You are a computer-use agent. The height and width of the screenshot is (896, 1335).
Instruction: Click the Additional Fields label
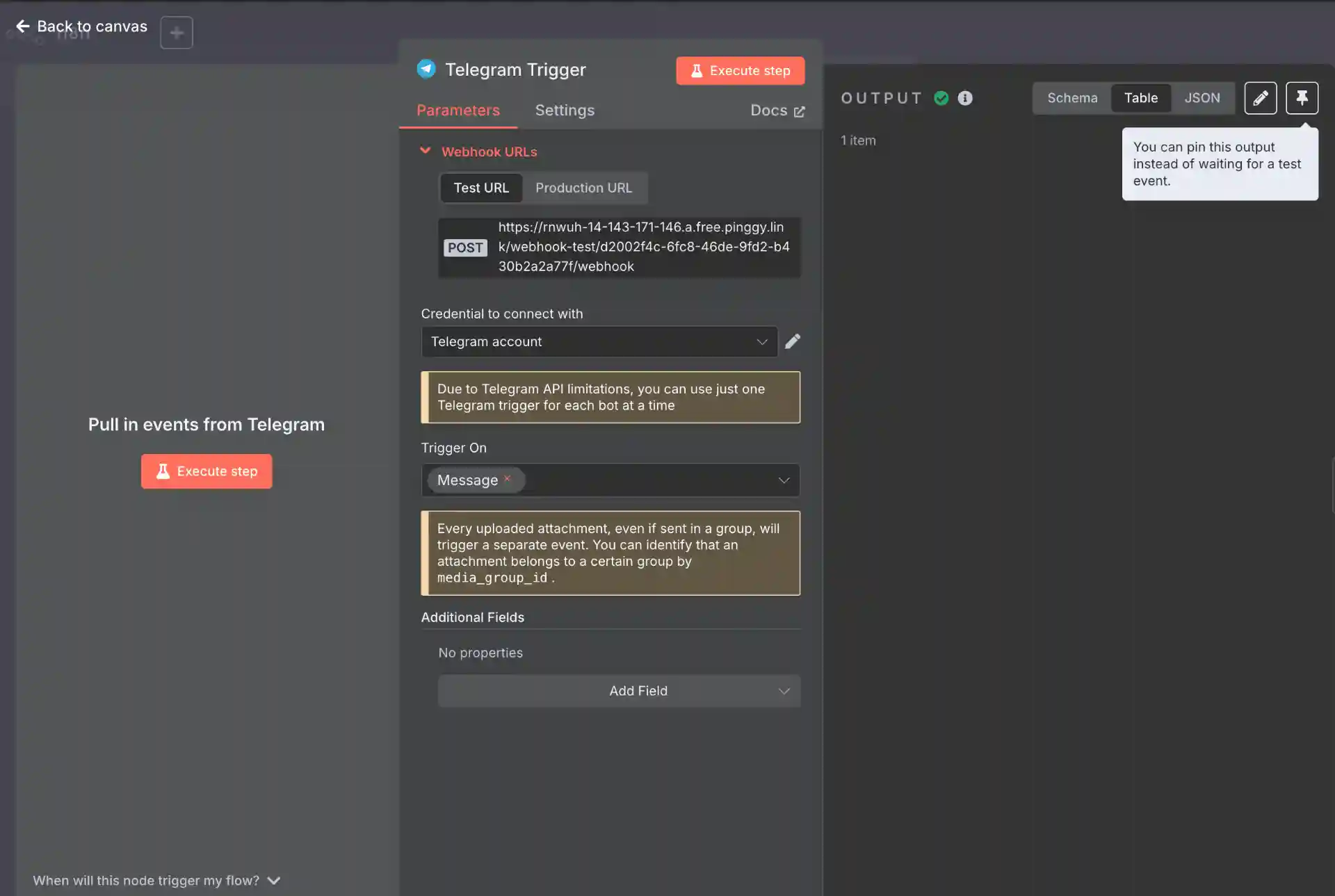473,617
